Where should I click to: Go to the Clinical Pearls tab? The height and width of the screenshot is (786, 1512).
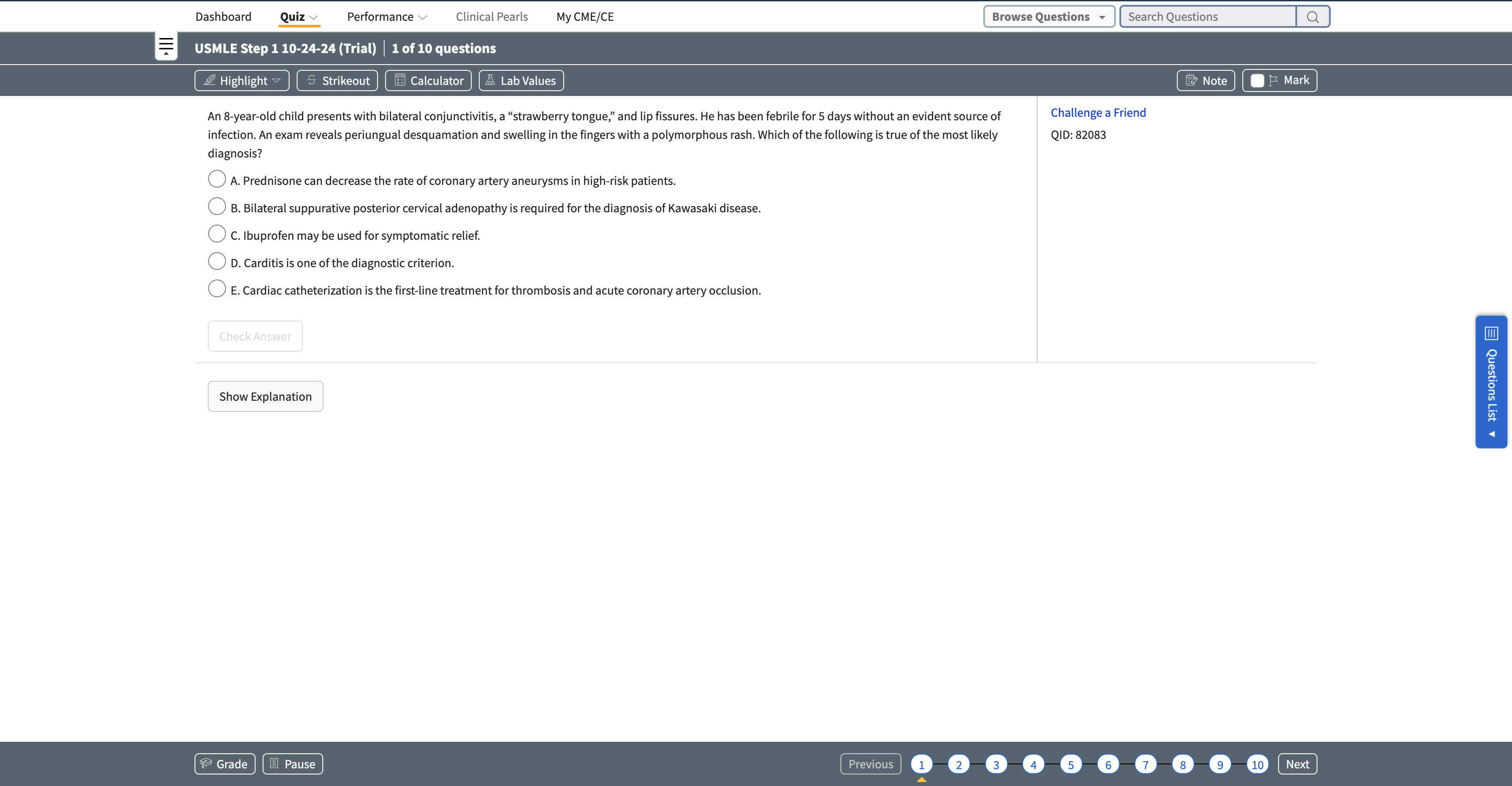(x=491, y=17)
